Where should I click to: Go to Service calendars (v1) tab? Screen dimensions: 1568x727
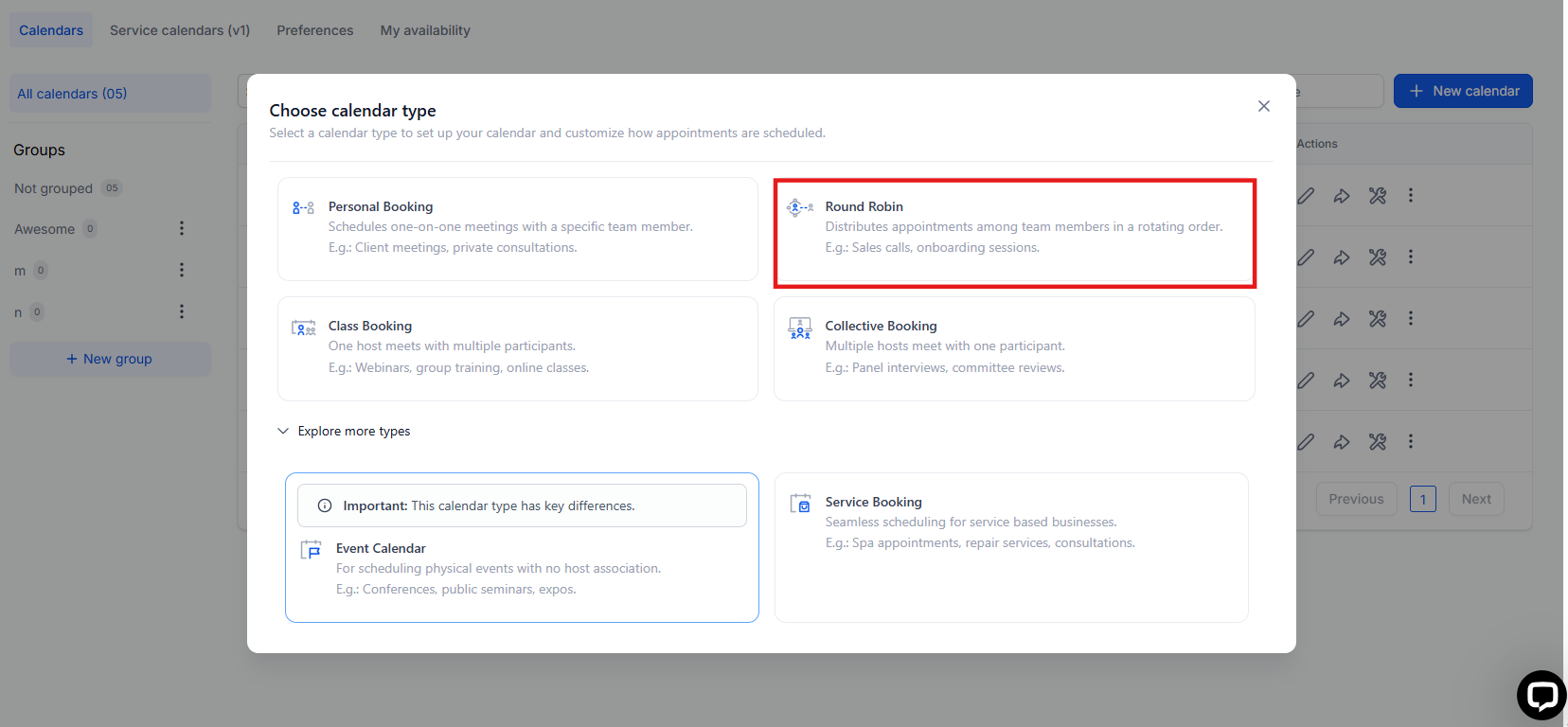pos(180,30)
